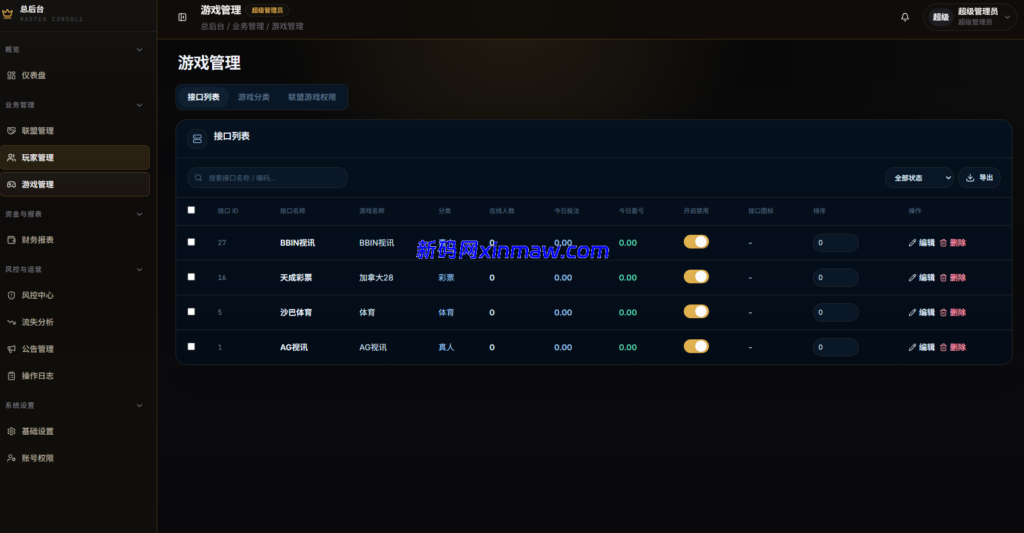Click trash icon for 沙巴体育 row

tap(943, 312)
